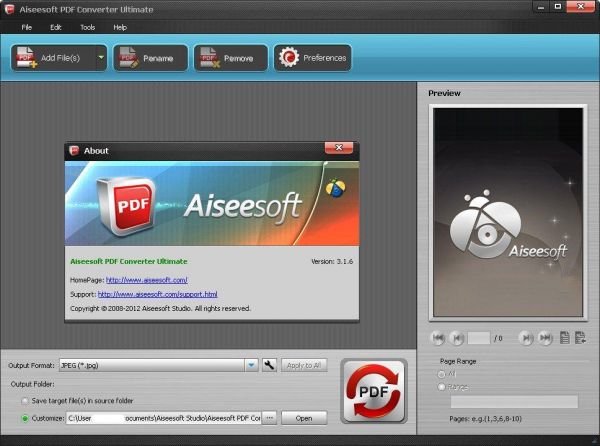This screenshot has width=600, height=446.
Task: Click the wrench output settings icon
Action: (x=269, y=365)
